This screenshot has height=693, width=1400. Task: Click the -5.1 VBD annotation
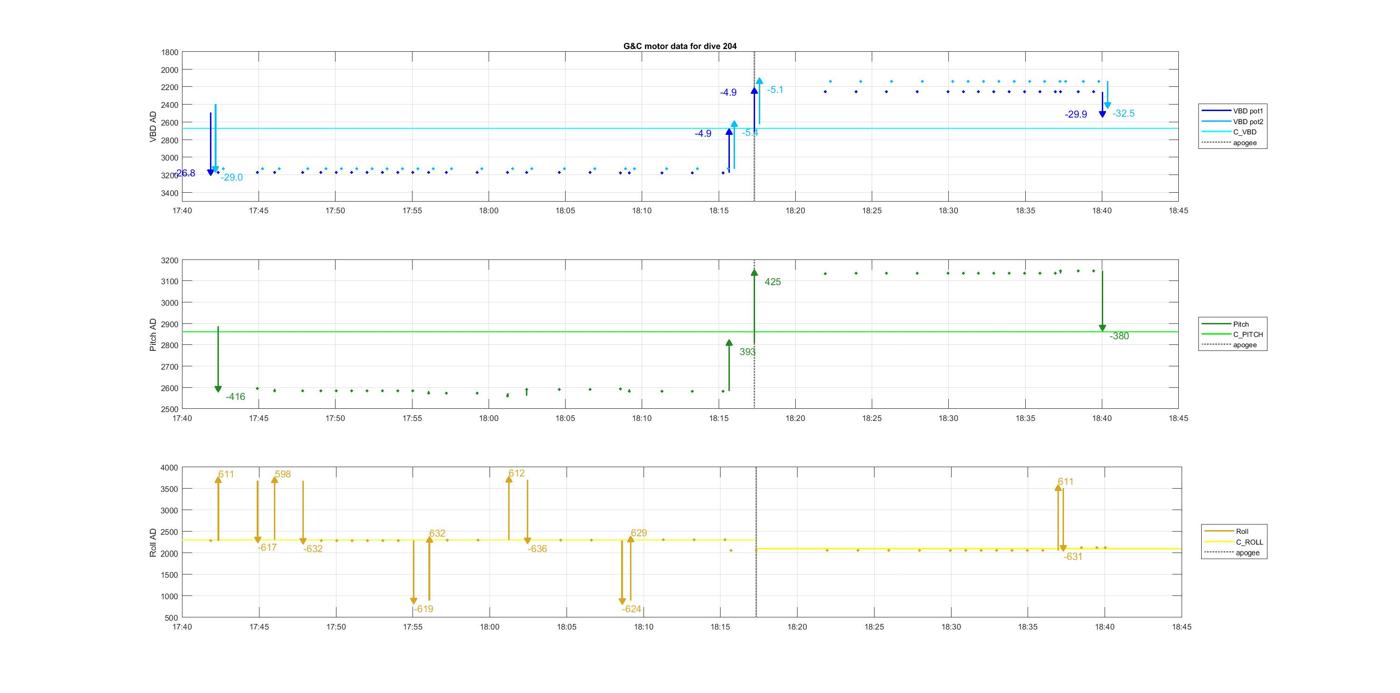click(x=775, y=90)
